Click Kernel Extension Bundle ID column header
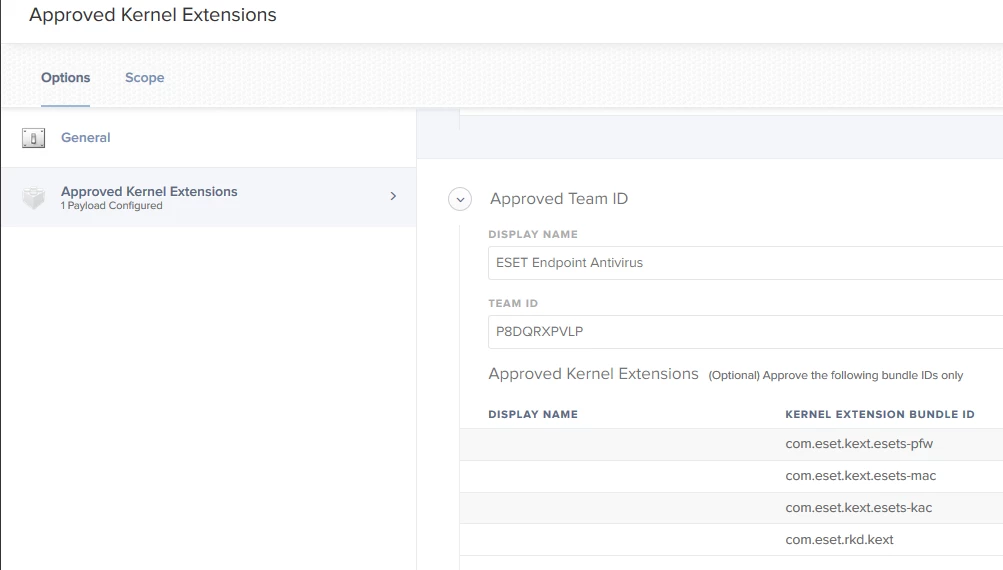The image size is (1003, 570). click(879, 414)
